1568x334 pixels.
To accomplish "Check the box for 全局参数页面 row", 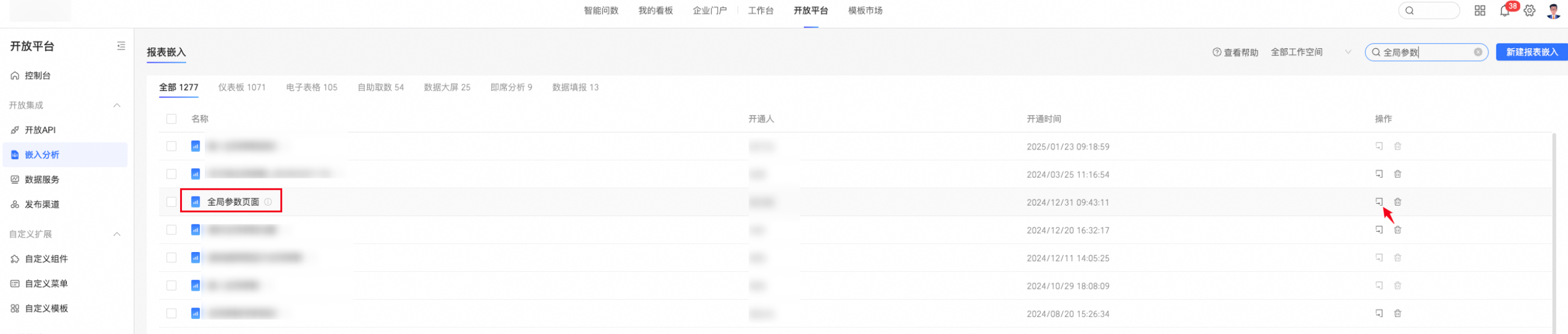I will [x=172, y=202].
